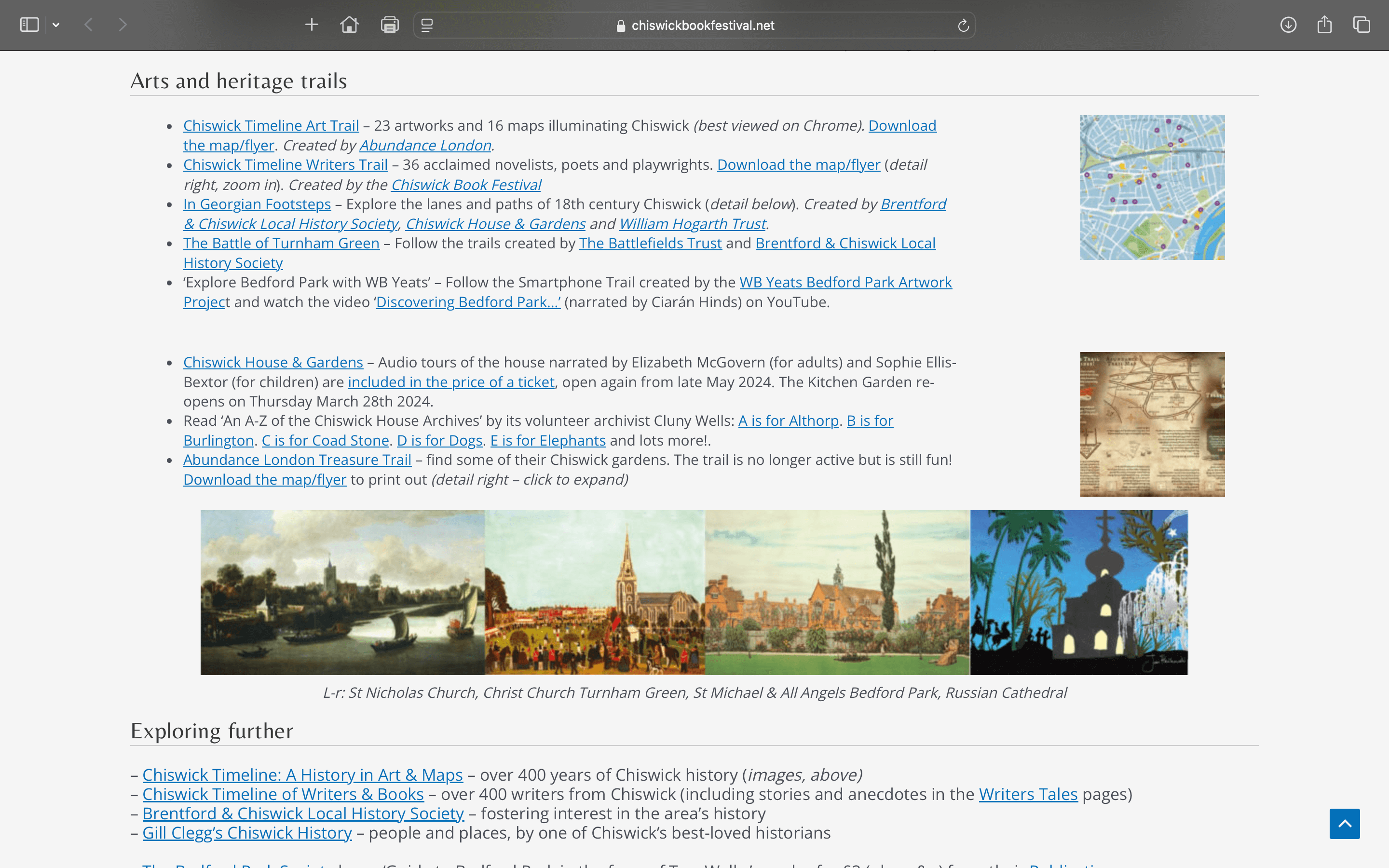Open 'E is for Elephants' link
This screenshot has height=868, width=1389.
pyautogui.click(x=548, y=440)
